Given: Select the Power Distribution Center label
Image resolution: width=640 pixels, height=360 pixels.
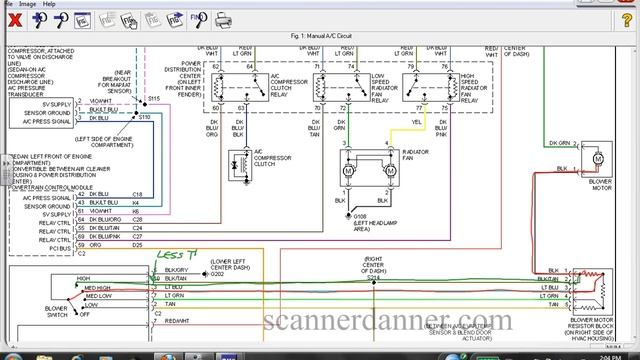Looking at the screenshot, I should click(x=183, y=79).
